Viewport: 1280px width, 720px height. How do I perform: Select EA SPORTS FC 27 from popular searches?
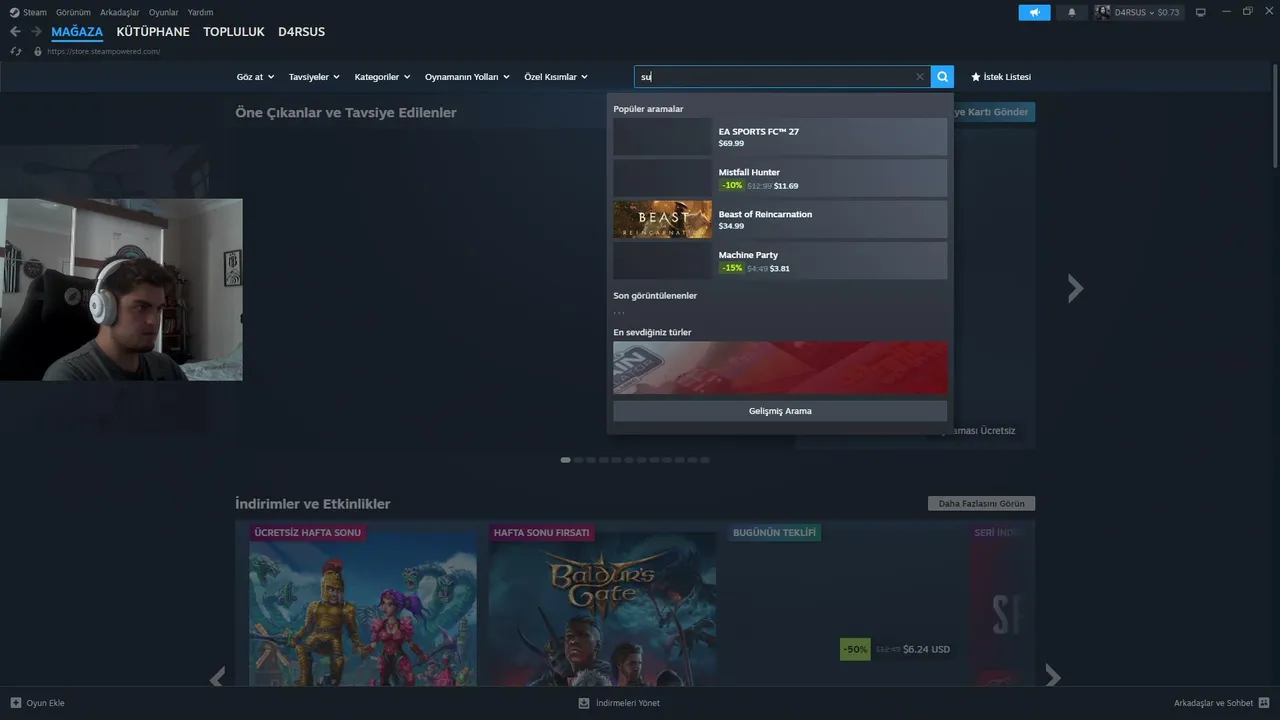[x=780, y=137]
